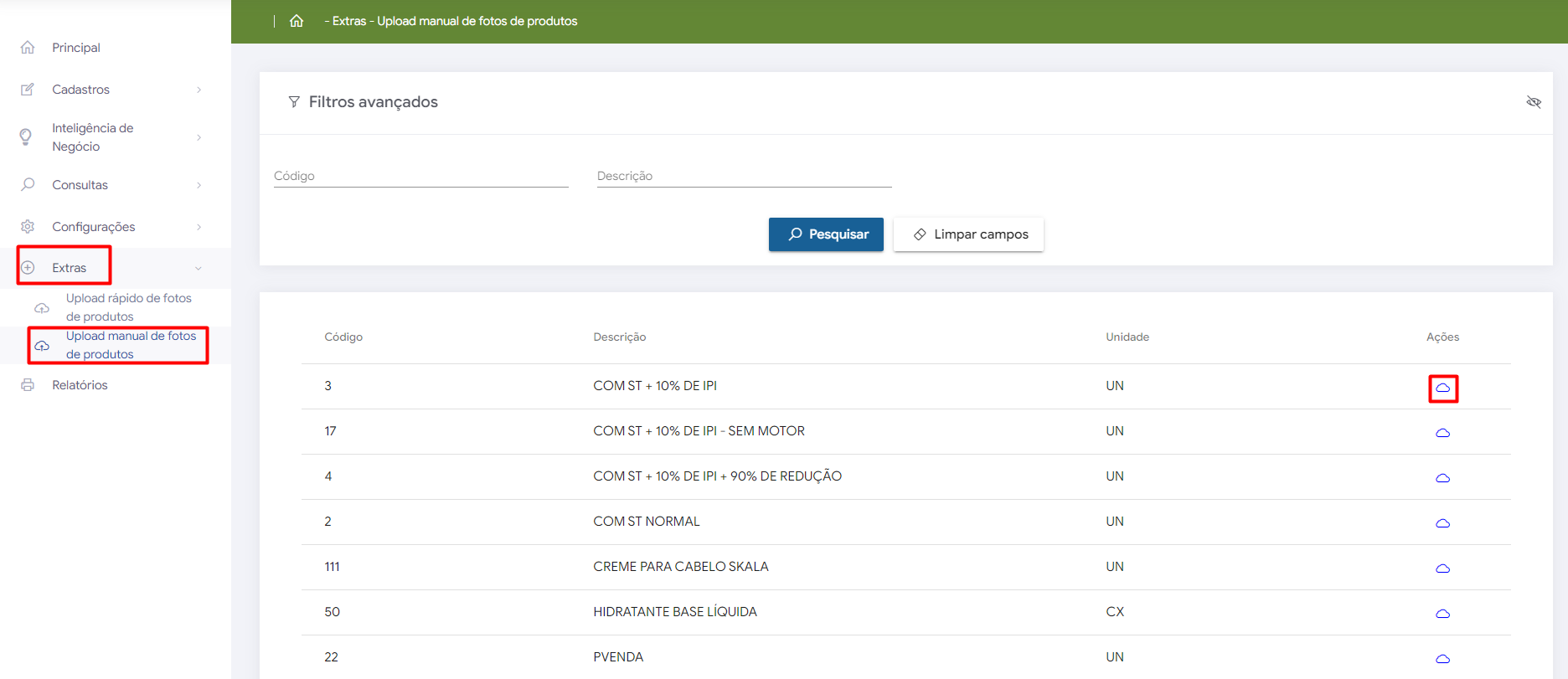
Task: Expand the Configurações menu arrow
Action: [199, 227]
